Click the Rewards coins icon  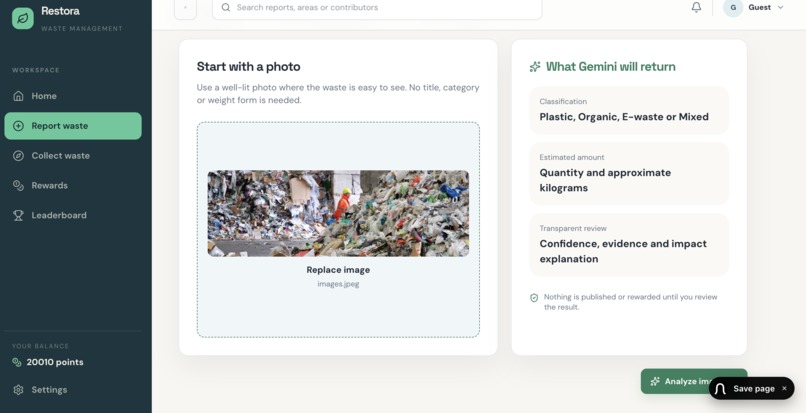(18, 186)
